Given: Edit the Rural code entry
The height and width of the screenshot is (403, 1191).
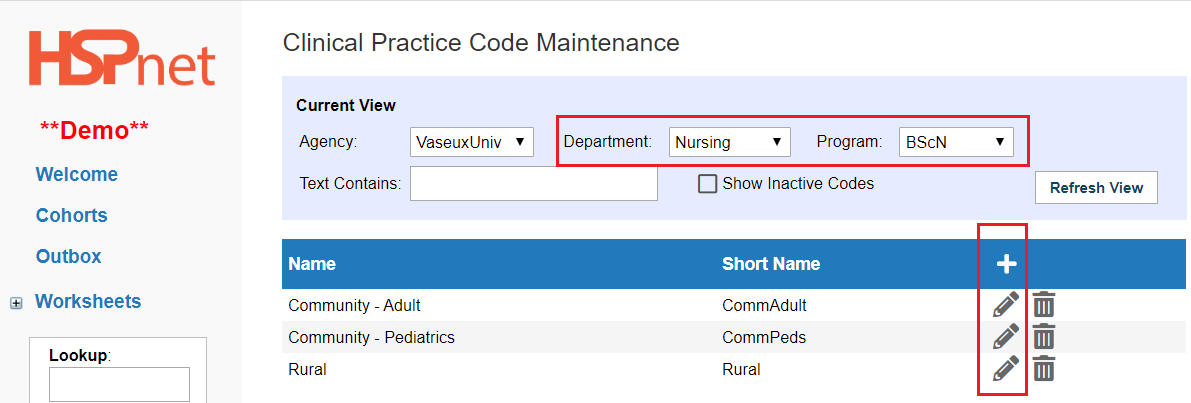Looking at the screenshot, I should tap(1006, 368).
